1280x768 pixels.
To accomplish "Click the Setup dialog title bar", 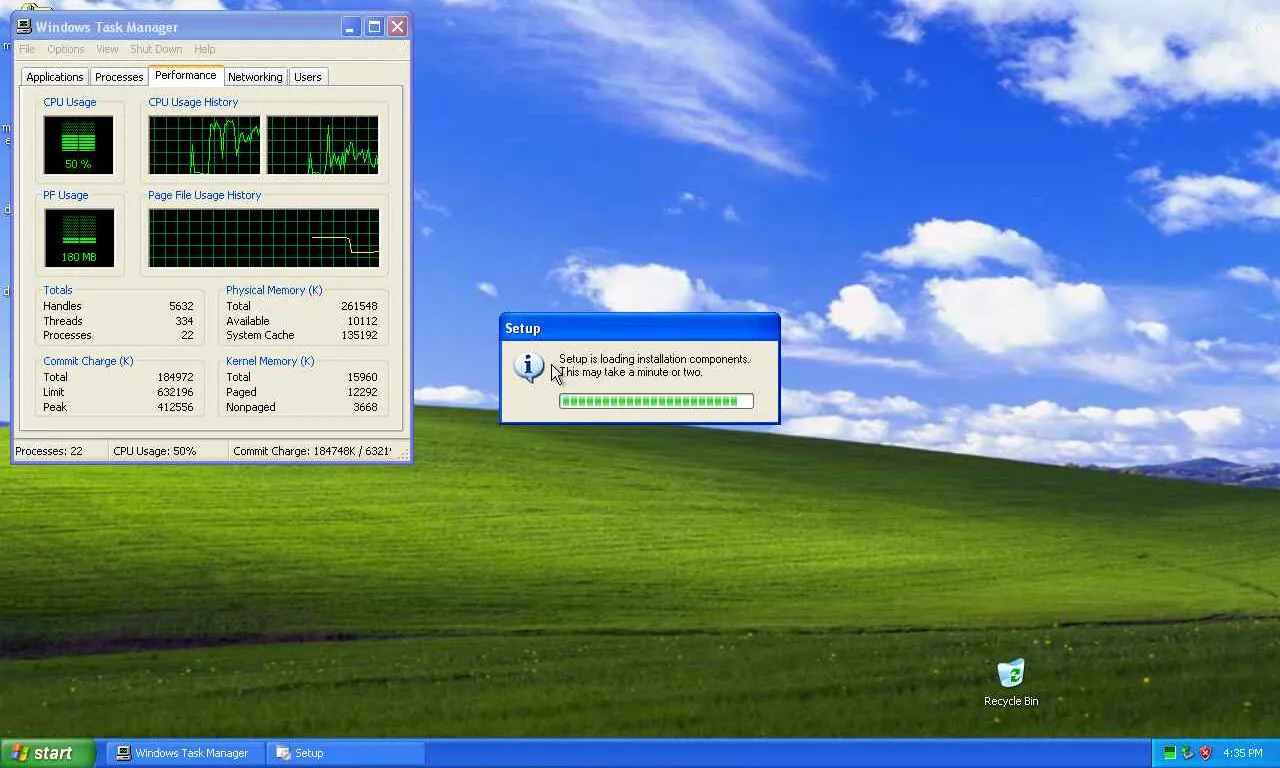I will pos(640,328).
